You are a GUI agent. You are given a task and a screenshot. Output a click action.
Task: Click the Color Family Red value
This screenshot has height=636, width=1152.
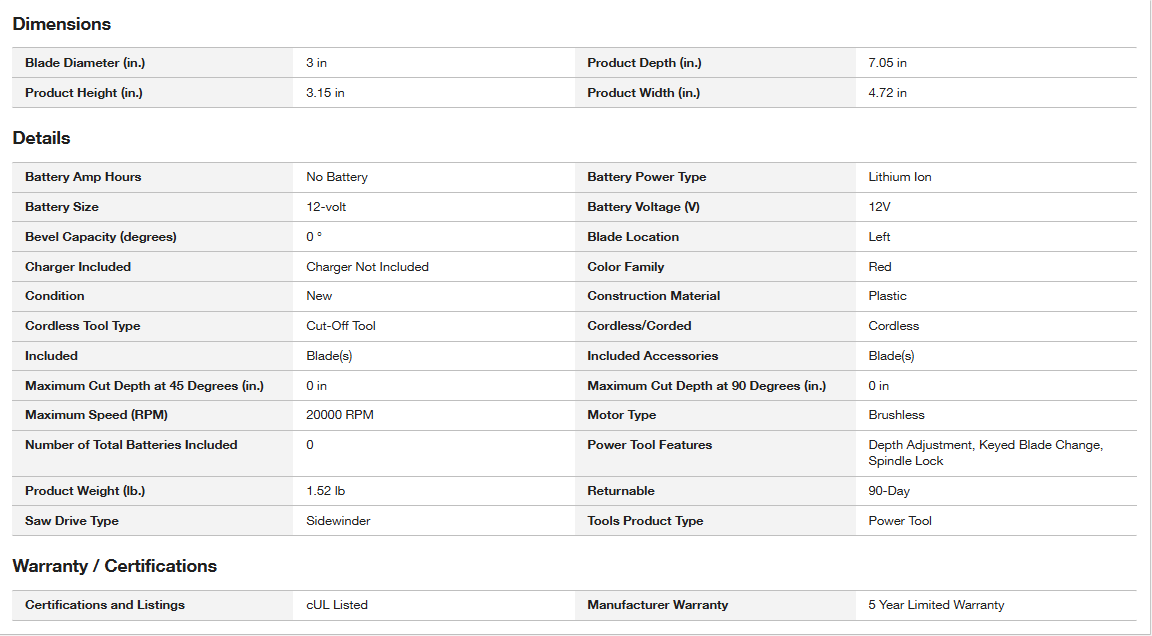(879, 267)
